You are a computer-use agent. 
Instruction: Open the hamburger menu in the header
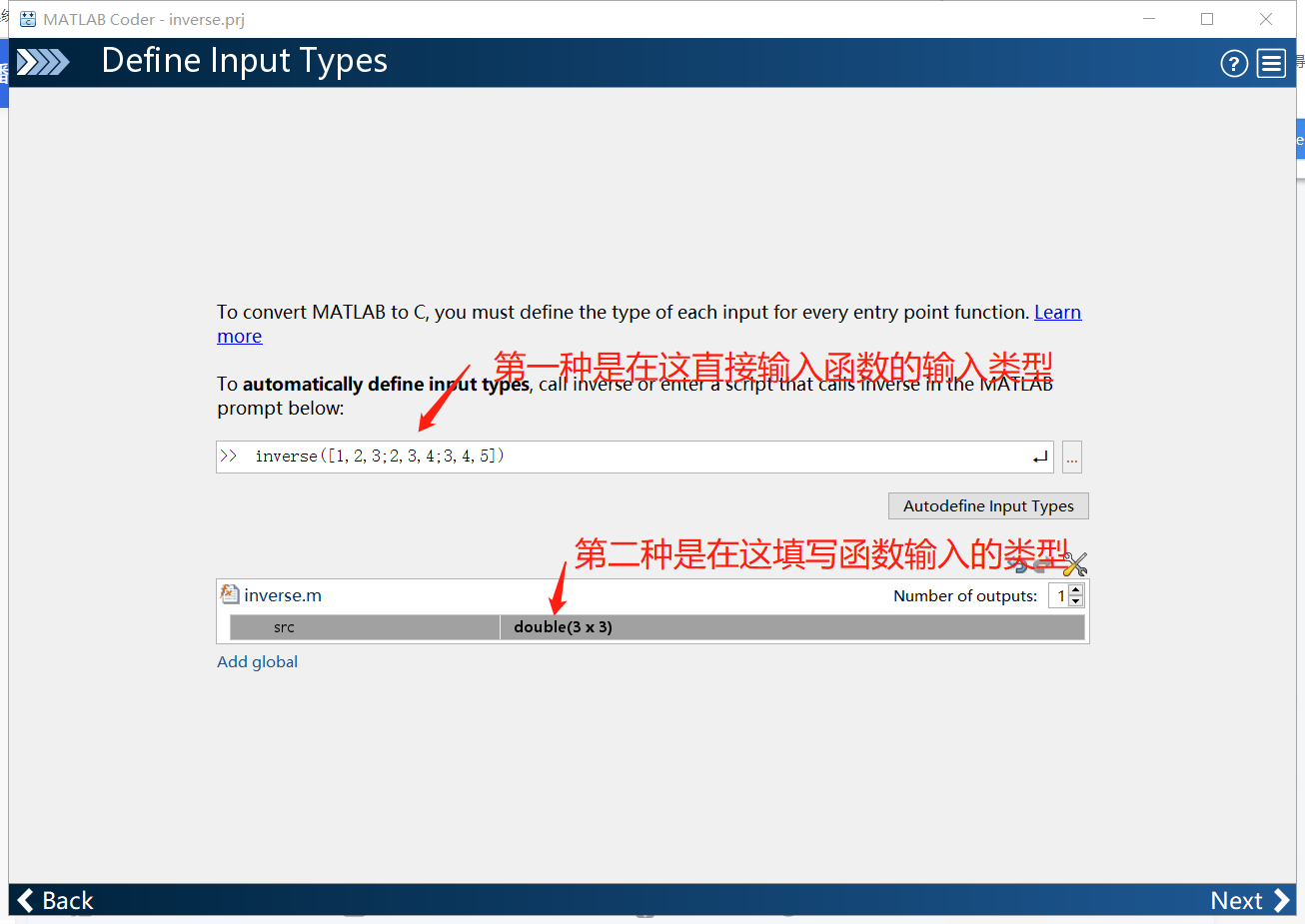click(x=1271, y=64)
